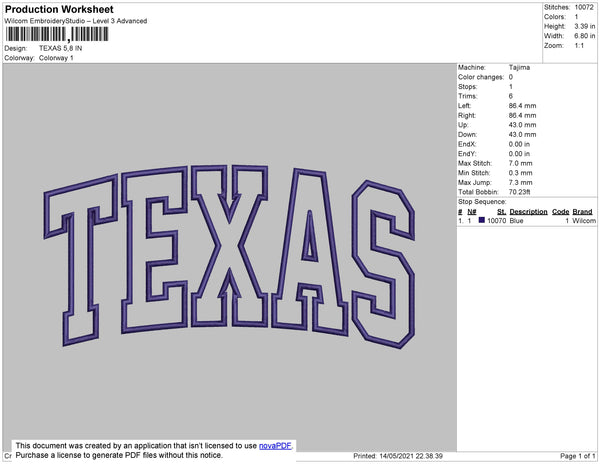Select the Total Bobbin value
Image resolution: width=600 pixels, height=464 pixels.
pos(522,190)
